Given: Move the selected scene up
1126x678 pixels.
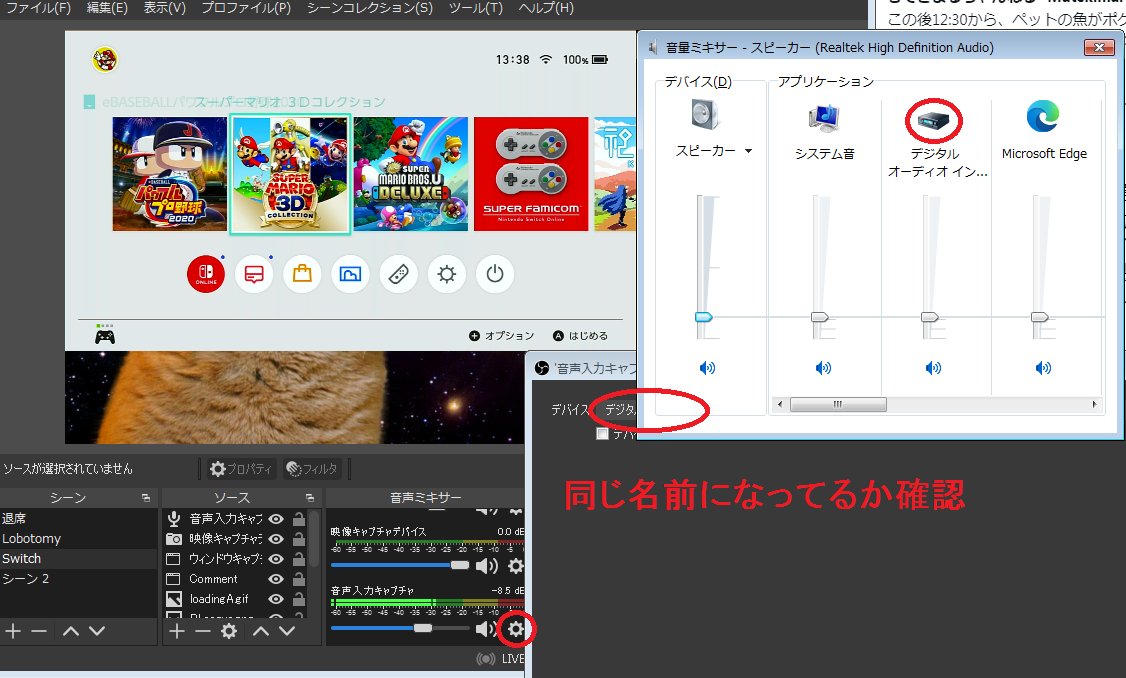Looking at the screenshot, I should point(70,631).
